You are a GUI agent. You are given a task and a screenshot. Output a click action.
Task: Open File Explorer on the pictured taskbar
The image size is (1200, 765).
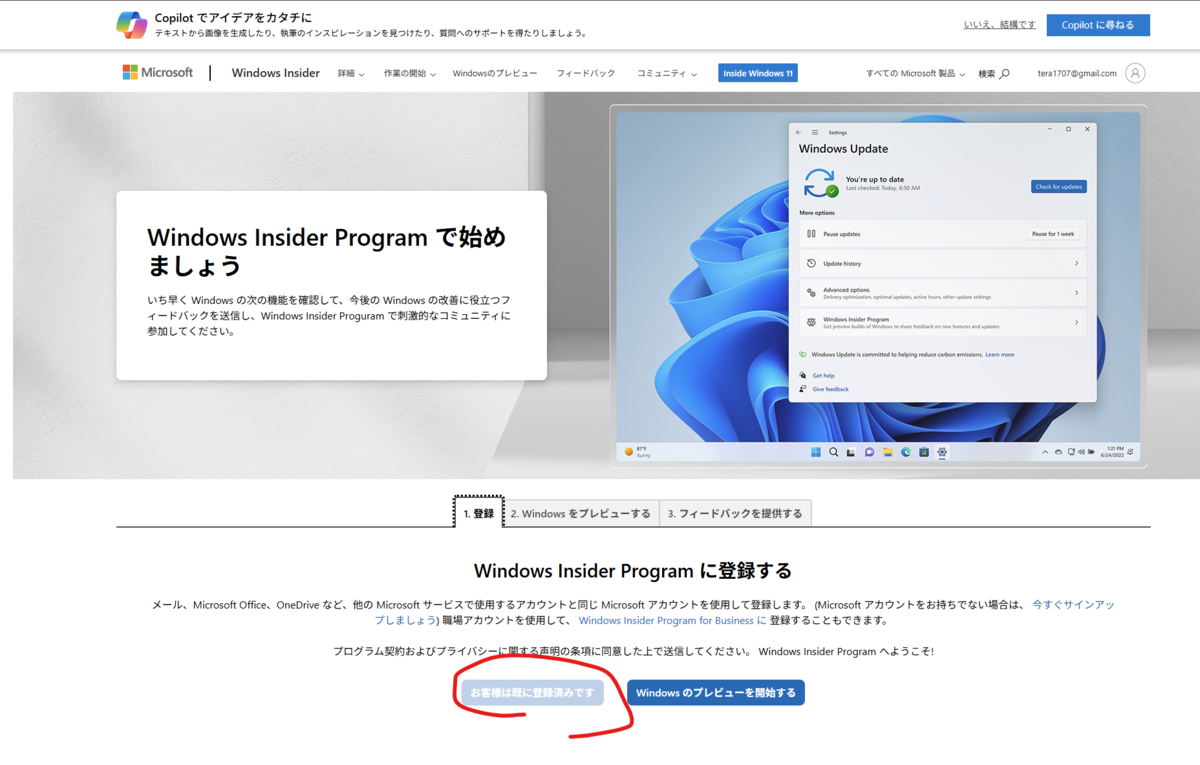coord(887,452)
